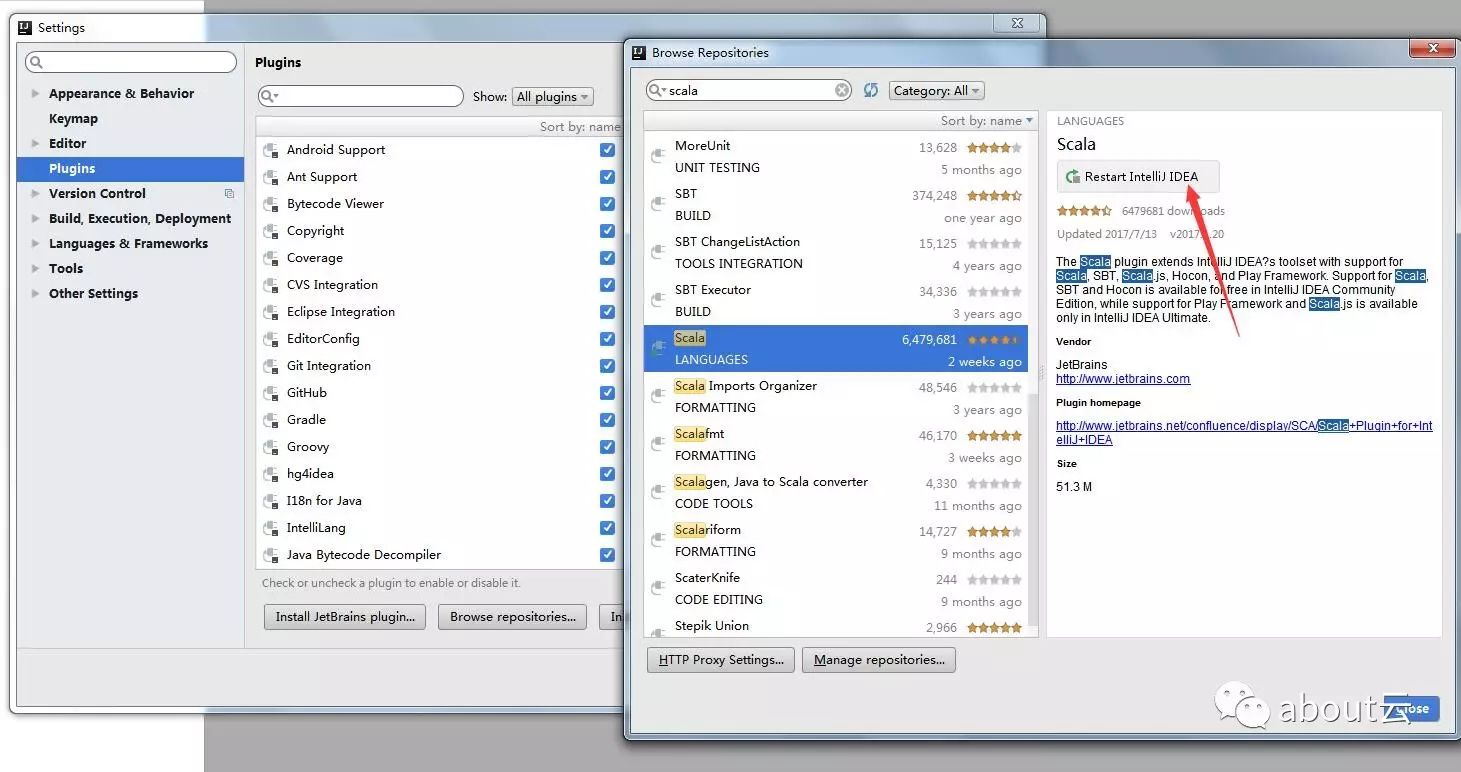The width and height of the screenshot is (1461, 772).
Task: Click the Bytecode Viewer plugin icon
Action: [x=270, y=205]
